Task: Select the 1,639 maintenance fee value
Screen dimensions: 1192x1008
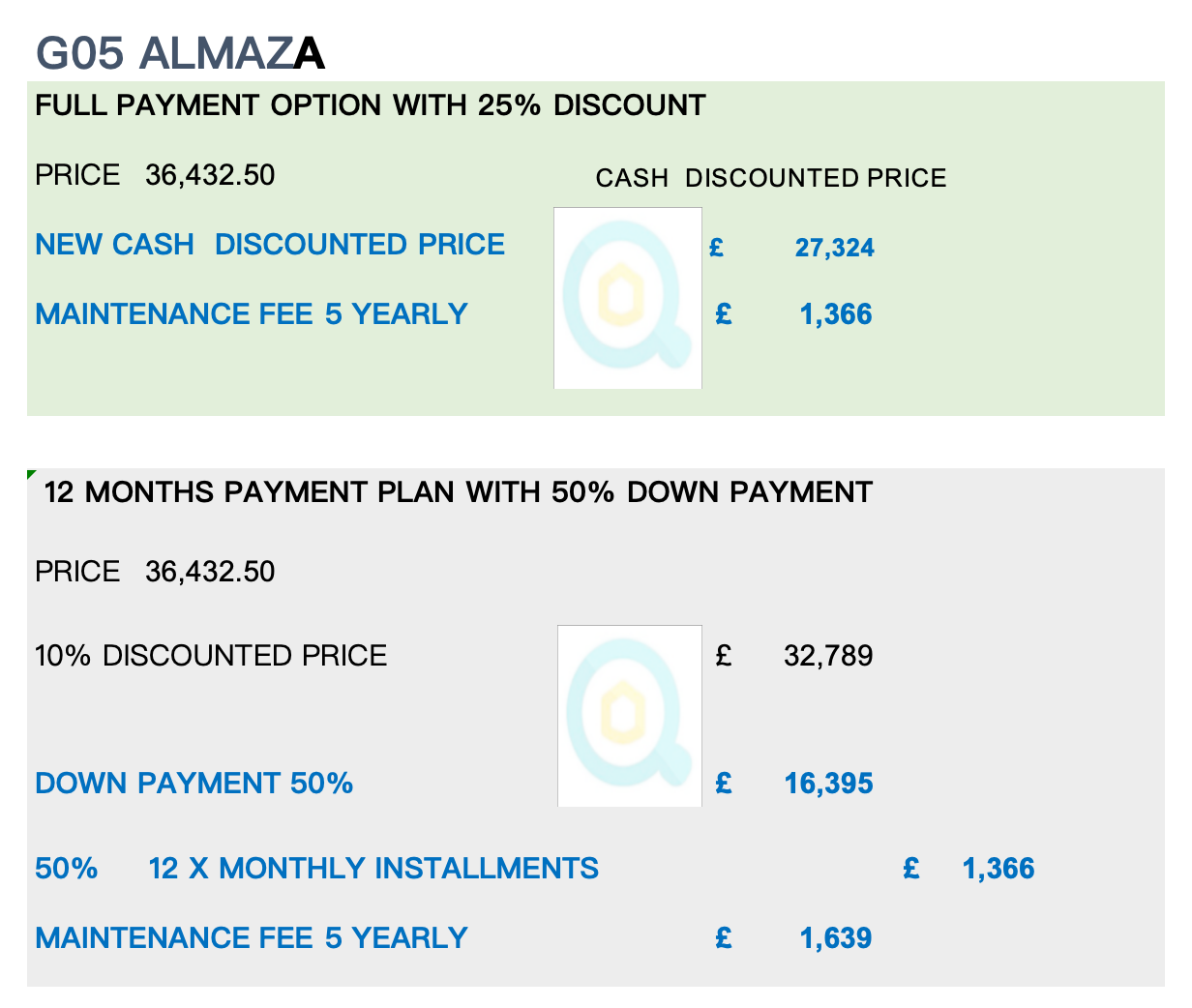Action: [x=836, y=938]
